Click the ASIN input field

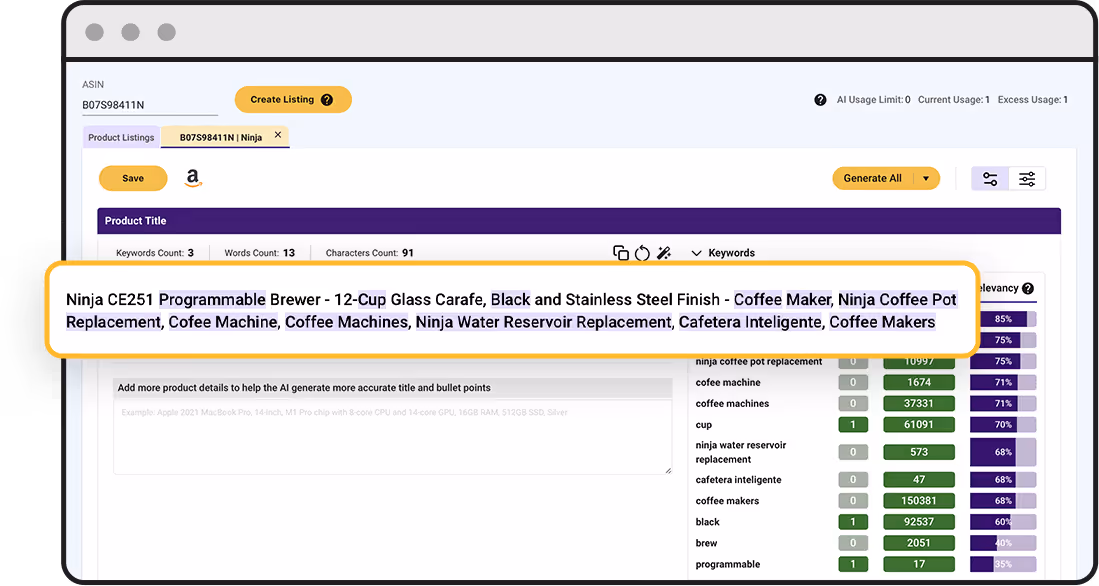pyautogui.click(x=149, y=105)
